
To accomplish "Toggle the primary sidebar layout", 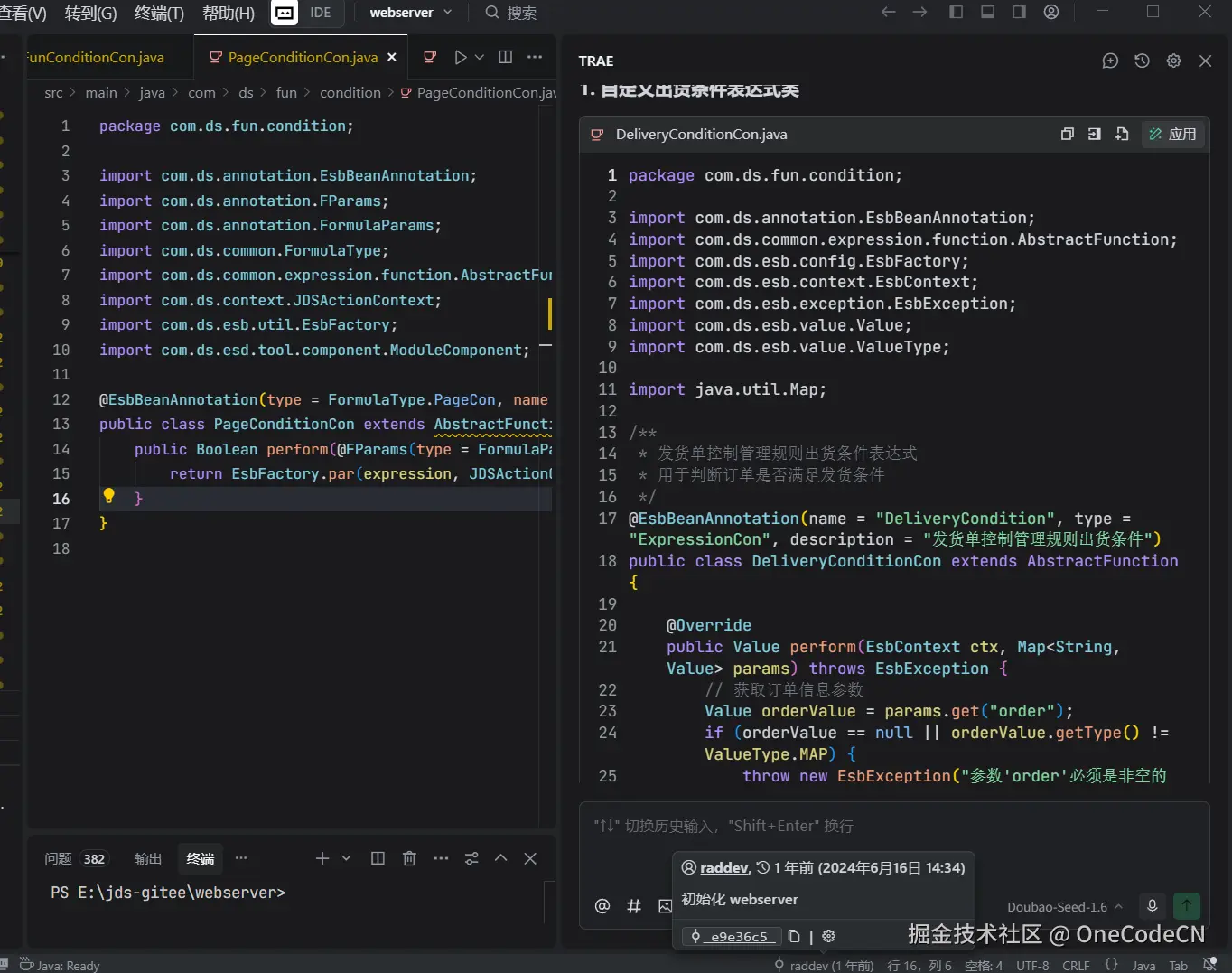I will 956,12.
